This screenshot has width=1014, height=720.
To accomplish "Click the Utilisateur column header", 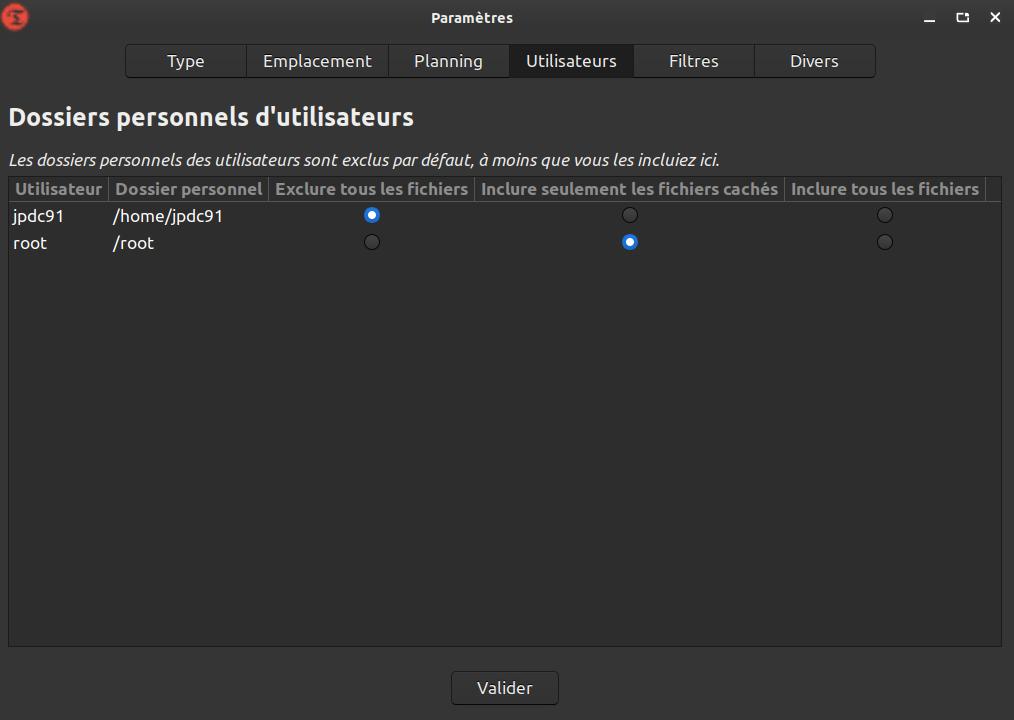I will (58, 189).
